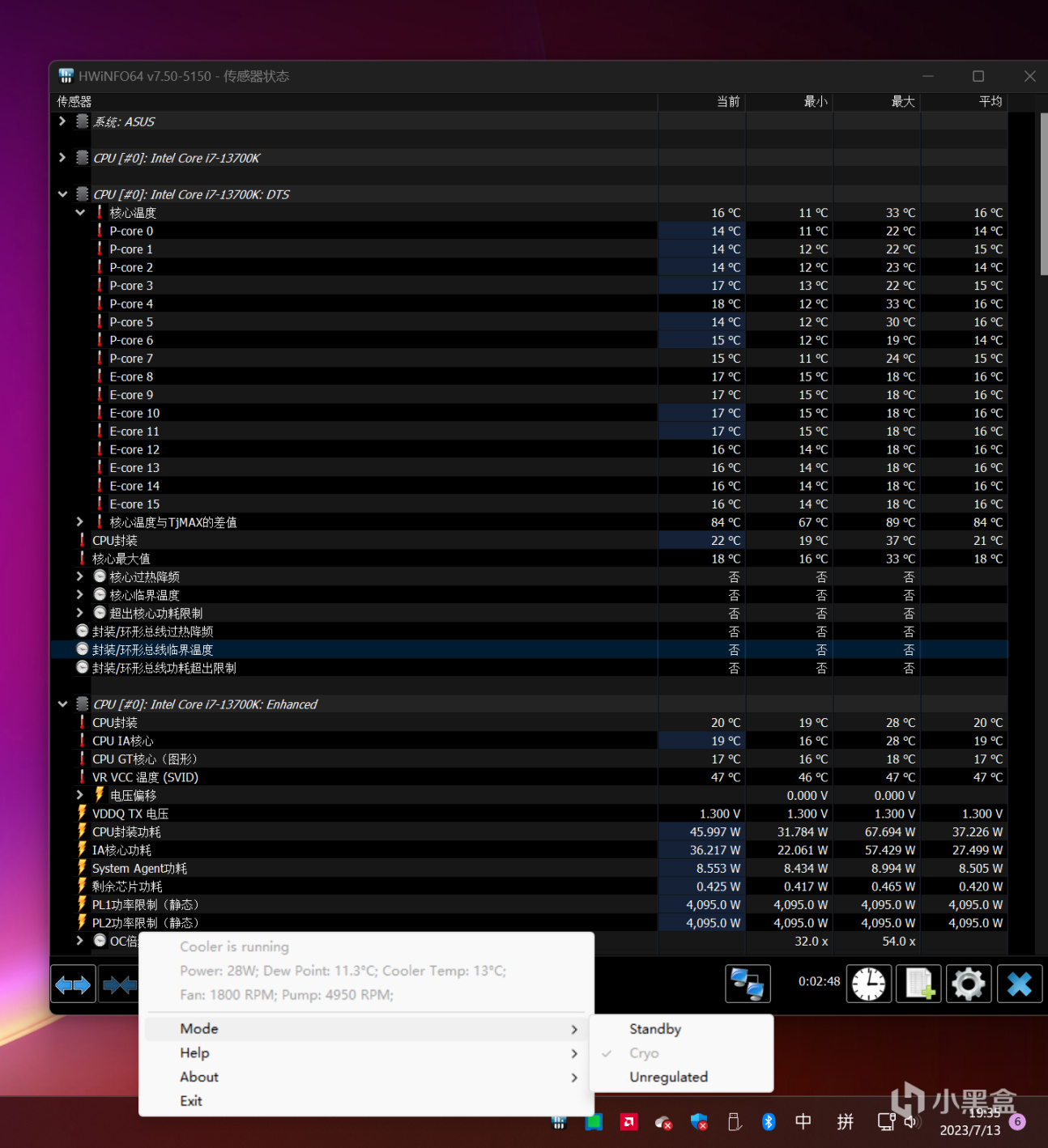Image resolution: width=1048 pixels, height=1148 pixels.
Task: Open the About submenu
Action: (x=367, y=1078)
